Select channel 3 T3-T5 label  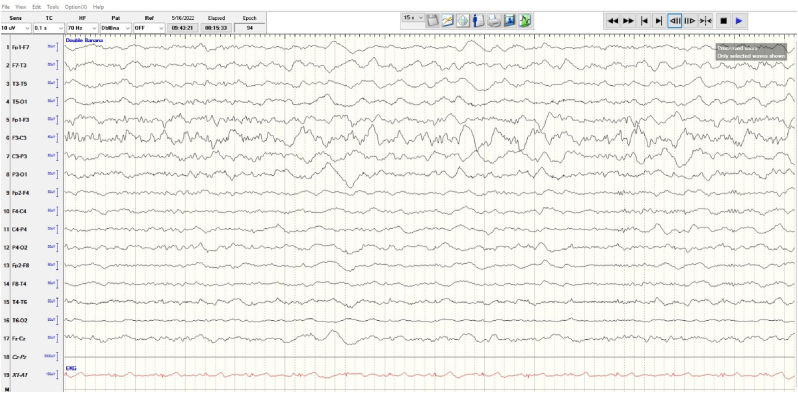[21, 83]
